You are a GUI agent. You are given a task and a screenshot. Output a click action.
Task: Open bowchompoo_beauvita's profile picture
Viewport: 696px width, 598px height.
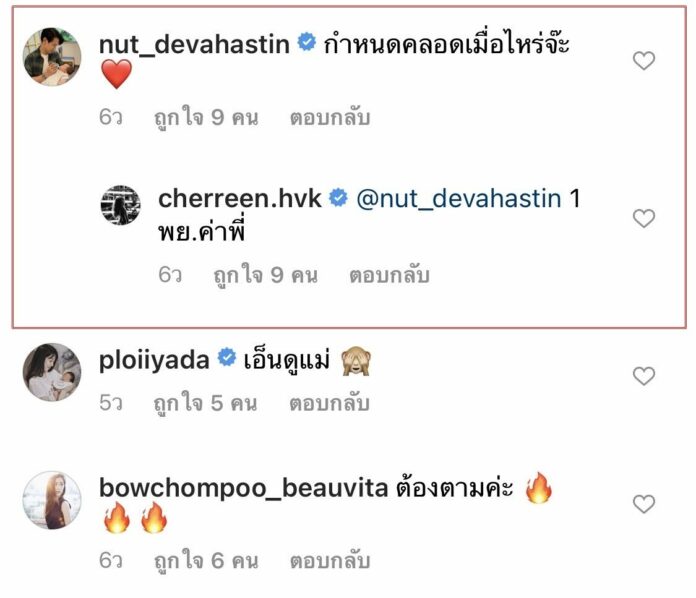tap(52, 500)
